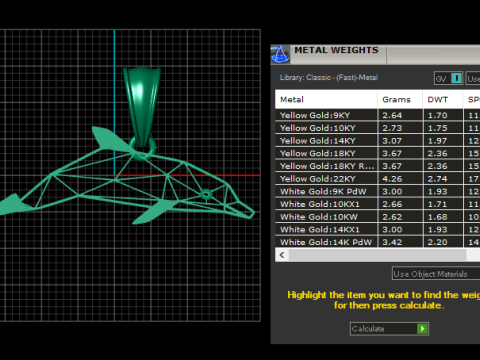
Task: Click the table's left scroll arrow
Action: 282,255
